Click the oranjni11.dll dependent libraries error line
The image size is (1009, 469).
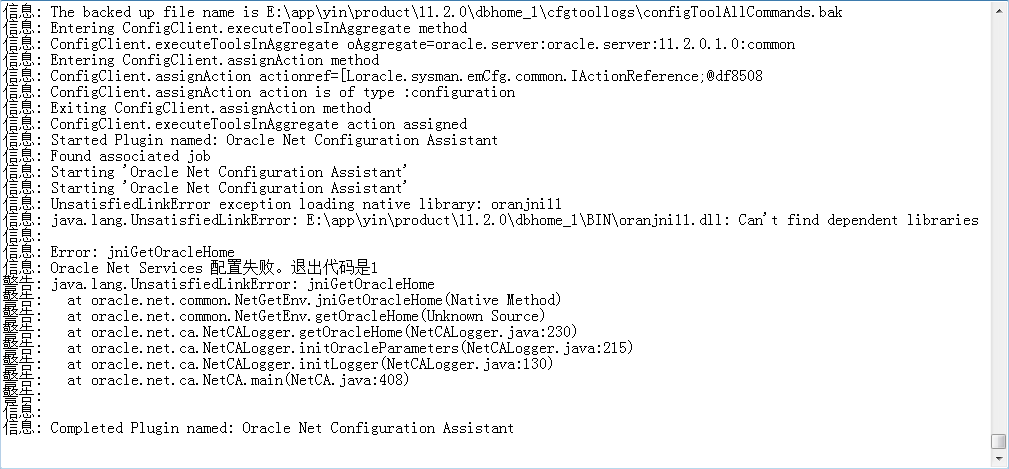pos(491,220)
